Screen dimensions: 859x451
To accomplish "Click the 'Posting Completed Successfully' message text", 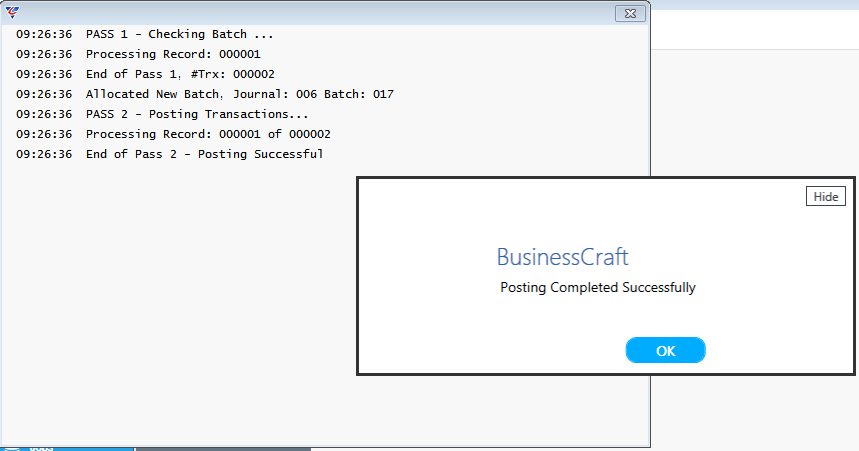I will click(598, 288).
